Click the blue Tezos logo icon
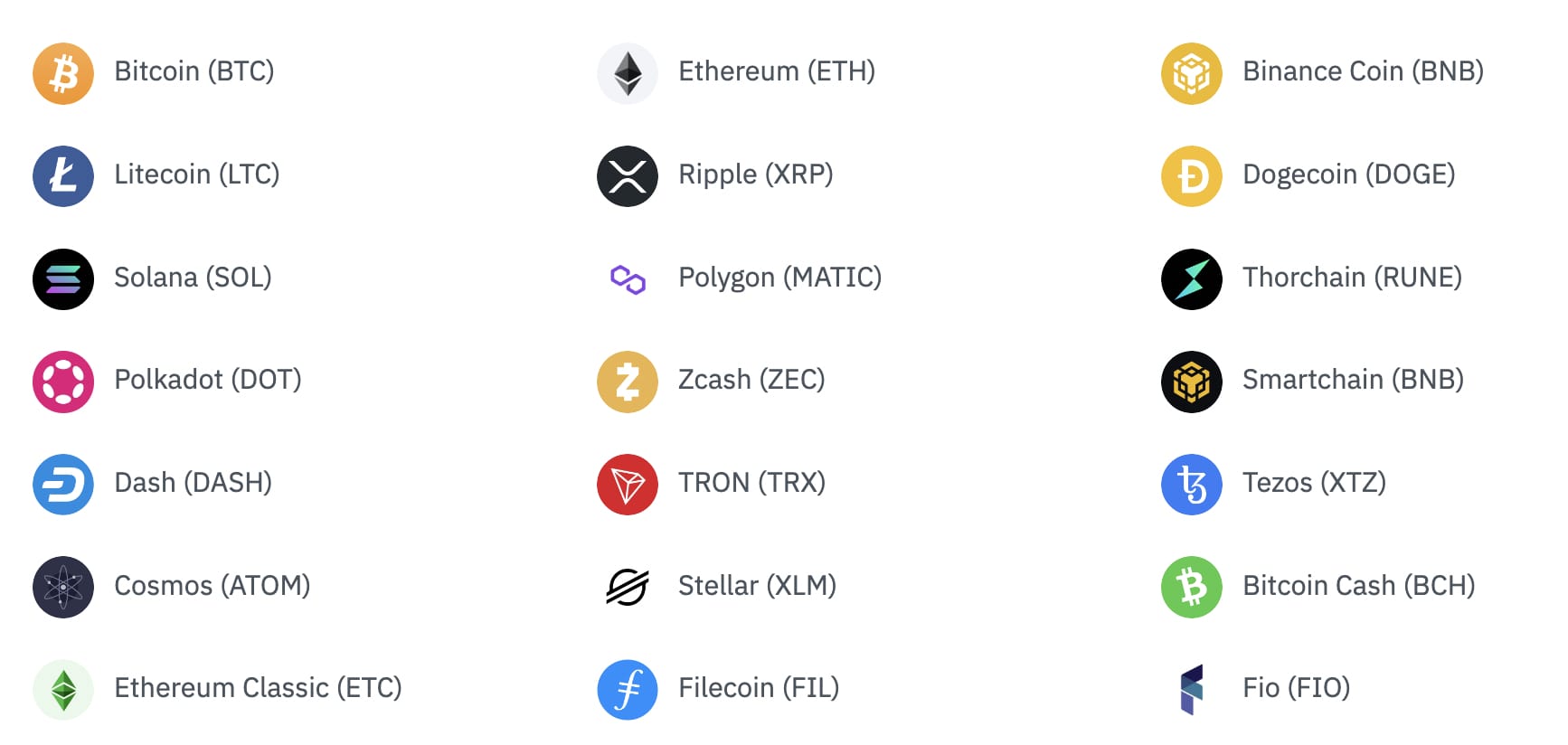The image size is (1568, 745). (x=1192, y=485)
